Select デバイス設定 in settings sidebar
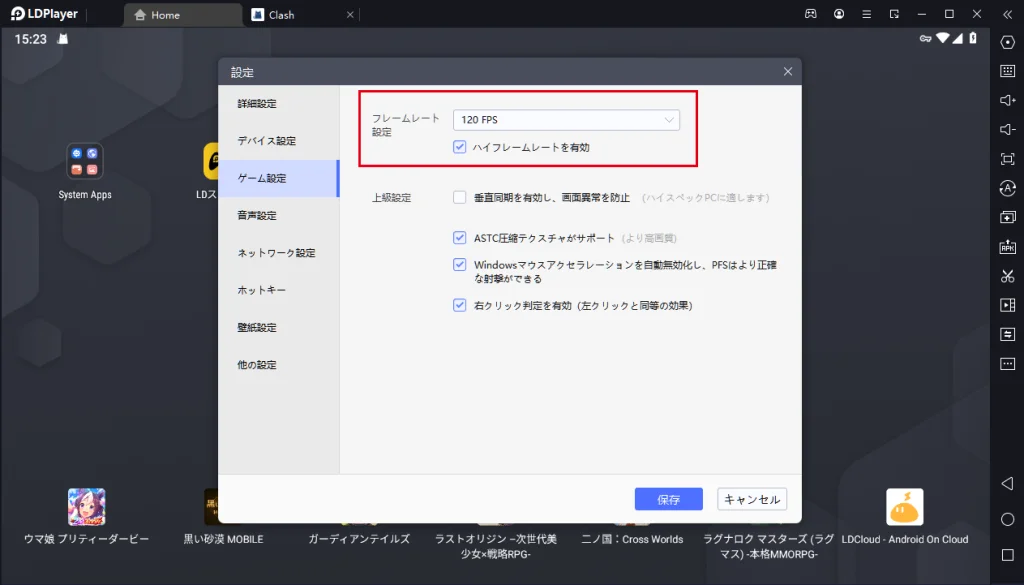 click(279, 141)
